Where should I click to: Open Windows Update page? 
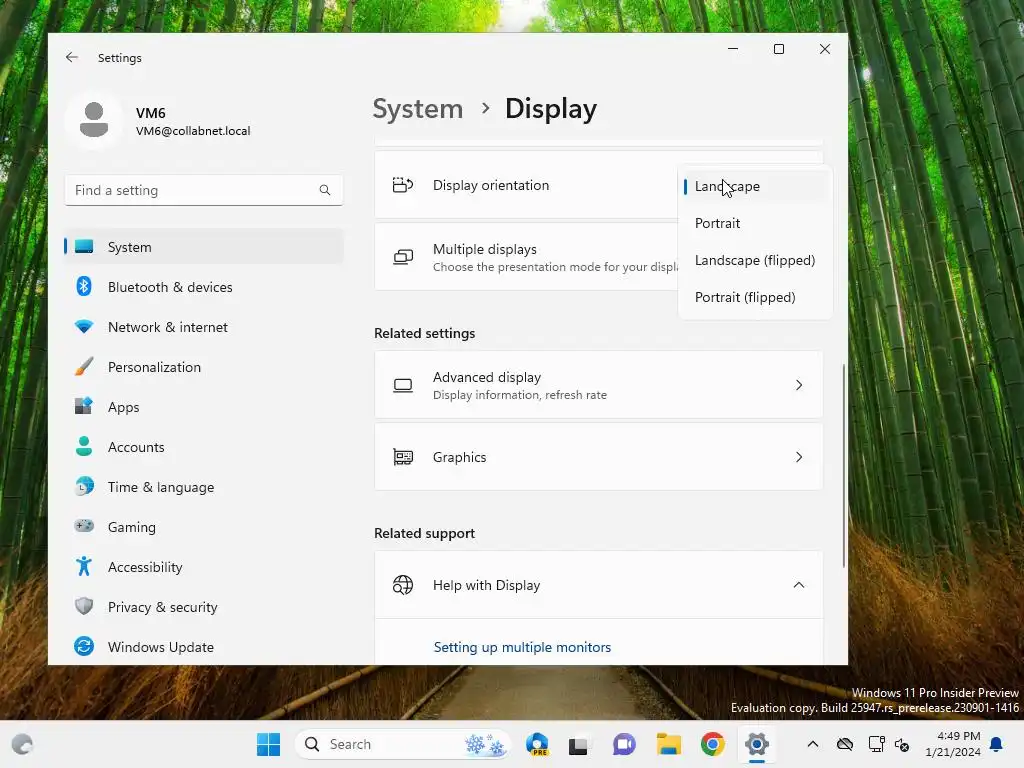pyautogui.click(x=204, y=646)
